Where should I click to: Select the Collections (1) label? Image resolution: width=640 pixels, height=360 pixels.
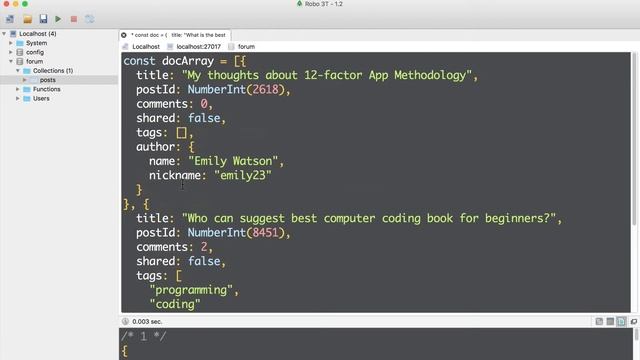53,71
